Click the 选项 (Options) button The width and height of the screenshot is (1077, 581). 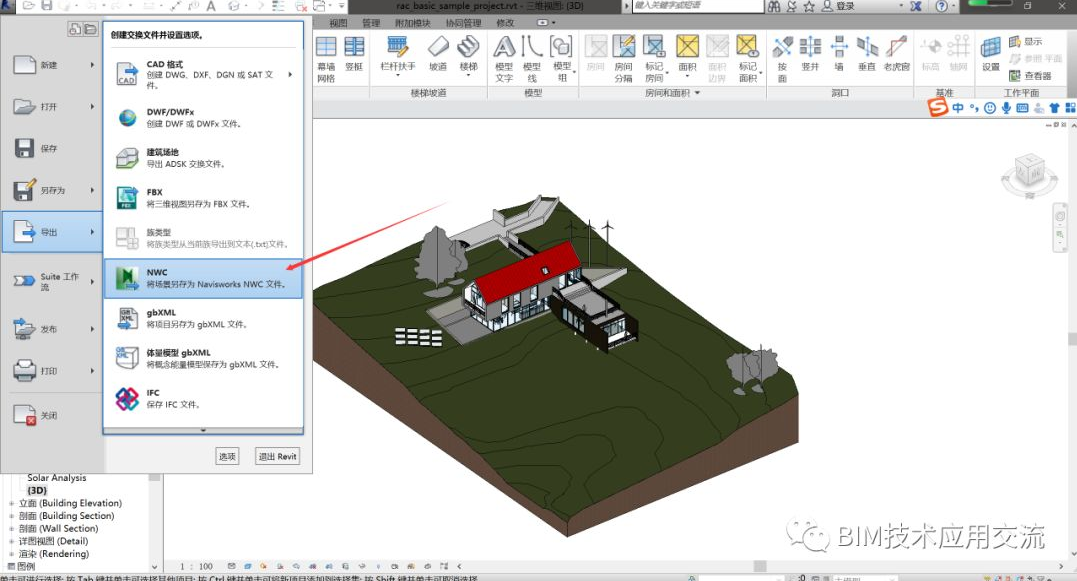pos(228,456)
